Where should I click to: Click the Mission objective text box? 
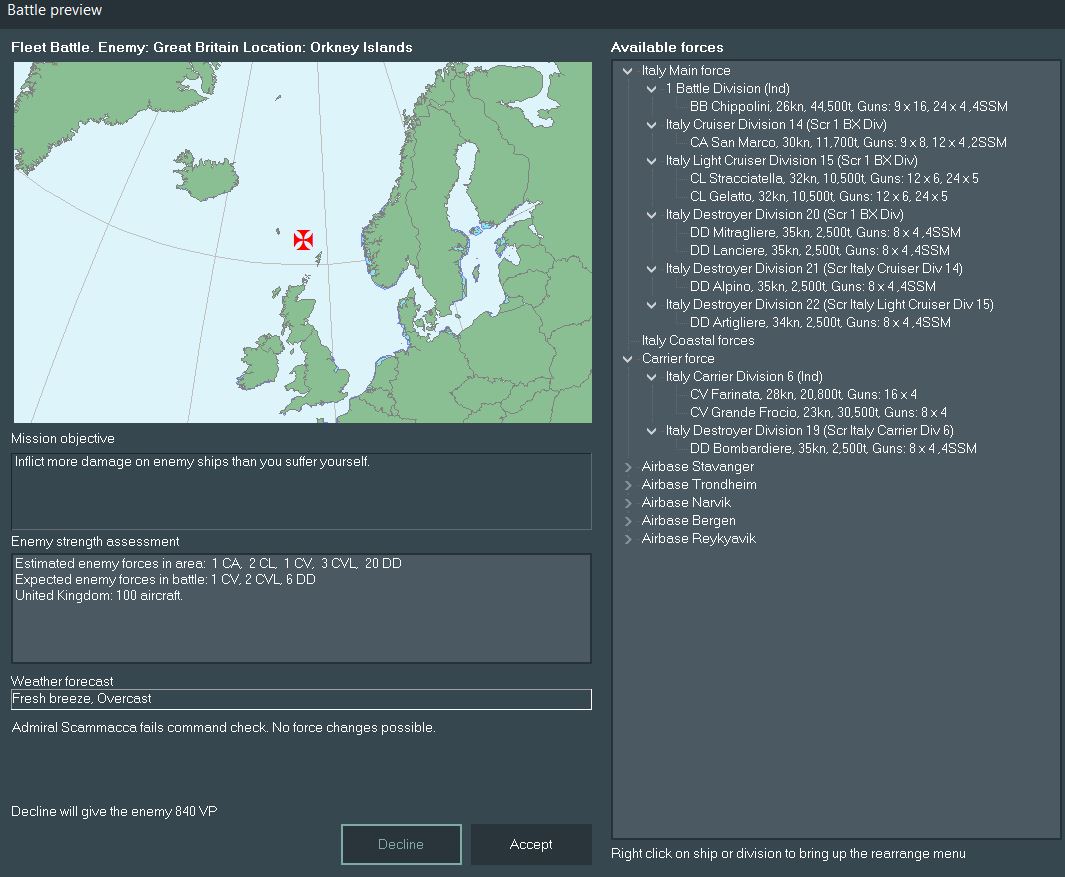click(302, 491)
